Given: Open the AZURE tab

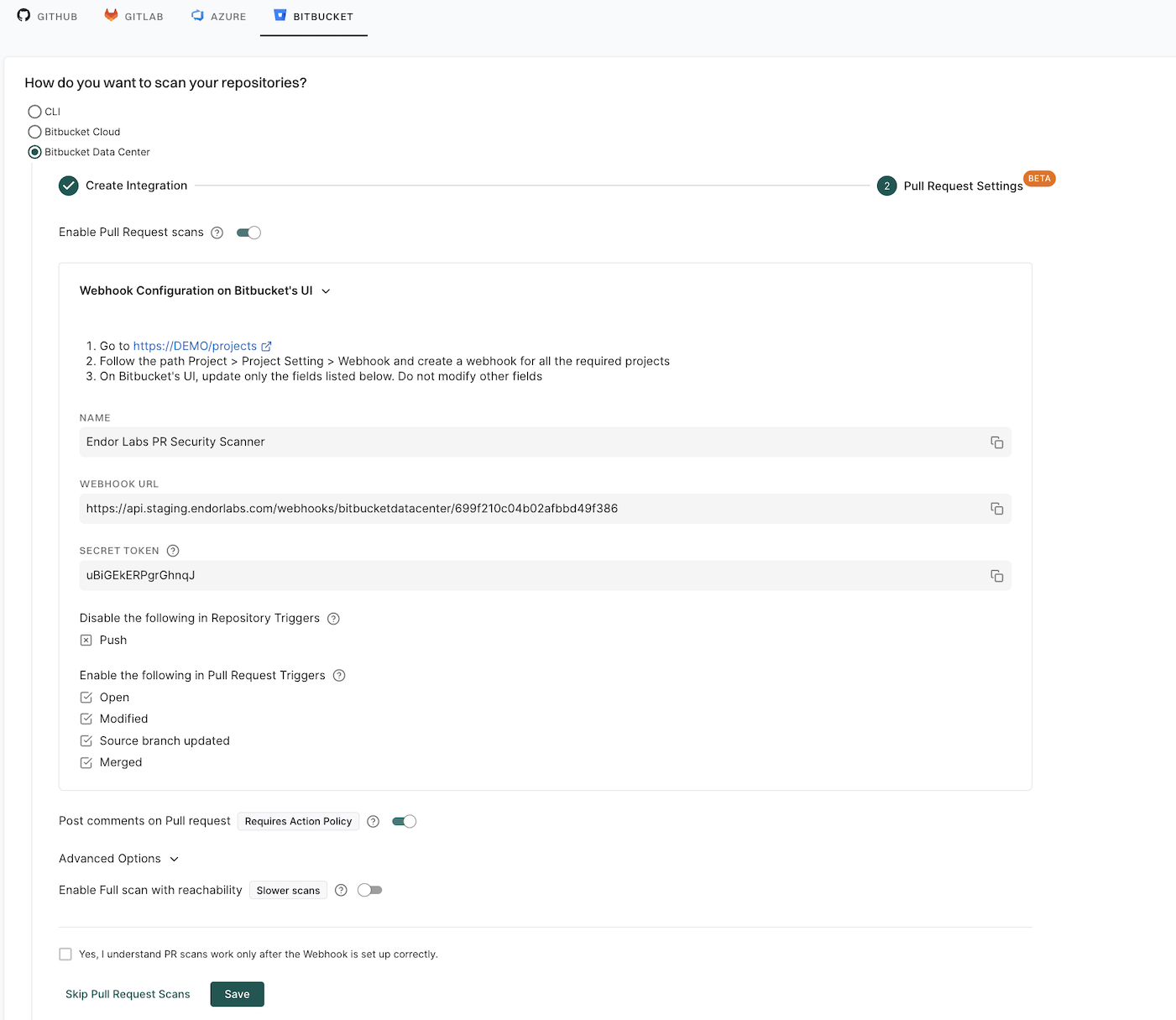Looking at the screenshot, I should click(x=218, y=16).
